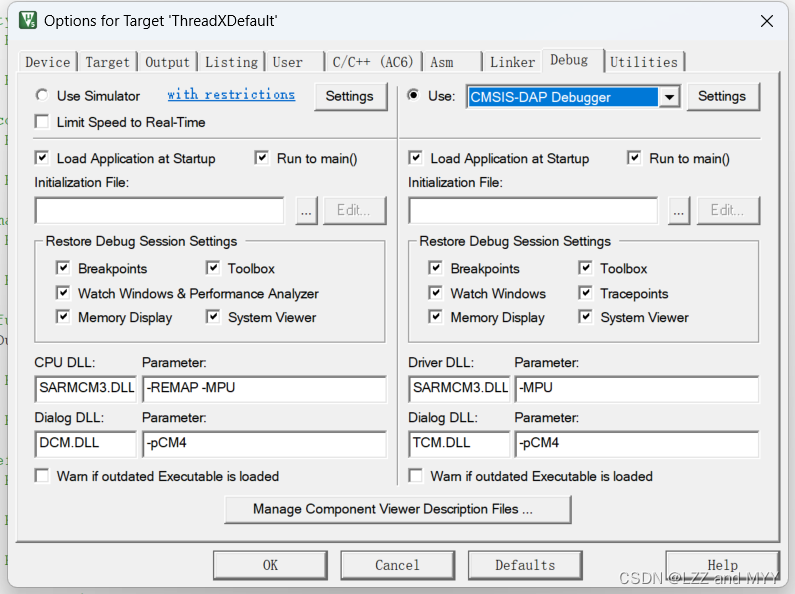795x594 pixels.
Task: Switch to the Device tab
Action: [x=48, y=62]
